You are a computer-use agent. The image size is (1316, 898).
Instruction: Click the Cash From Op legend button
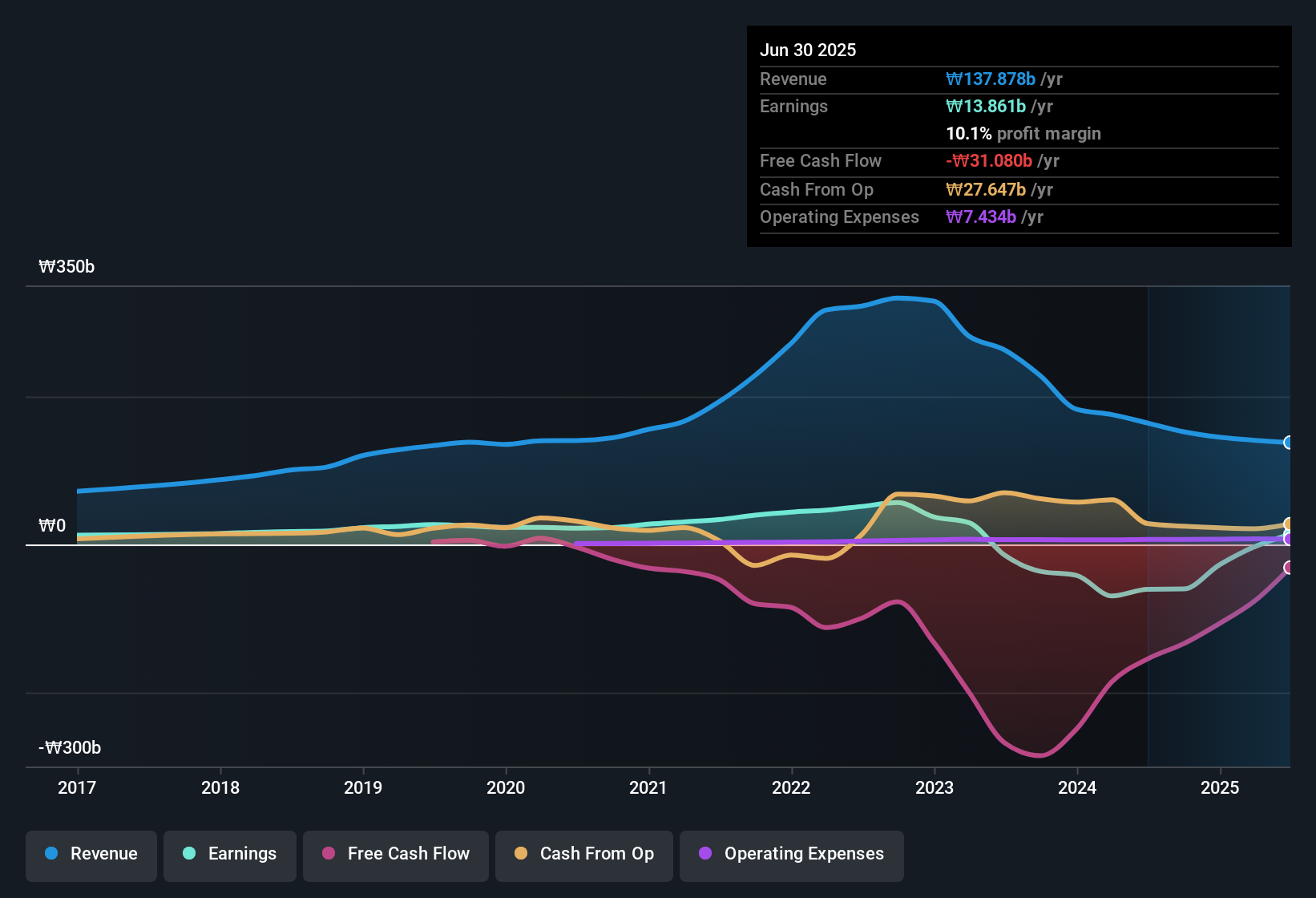583,854
